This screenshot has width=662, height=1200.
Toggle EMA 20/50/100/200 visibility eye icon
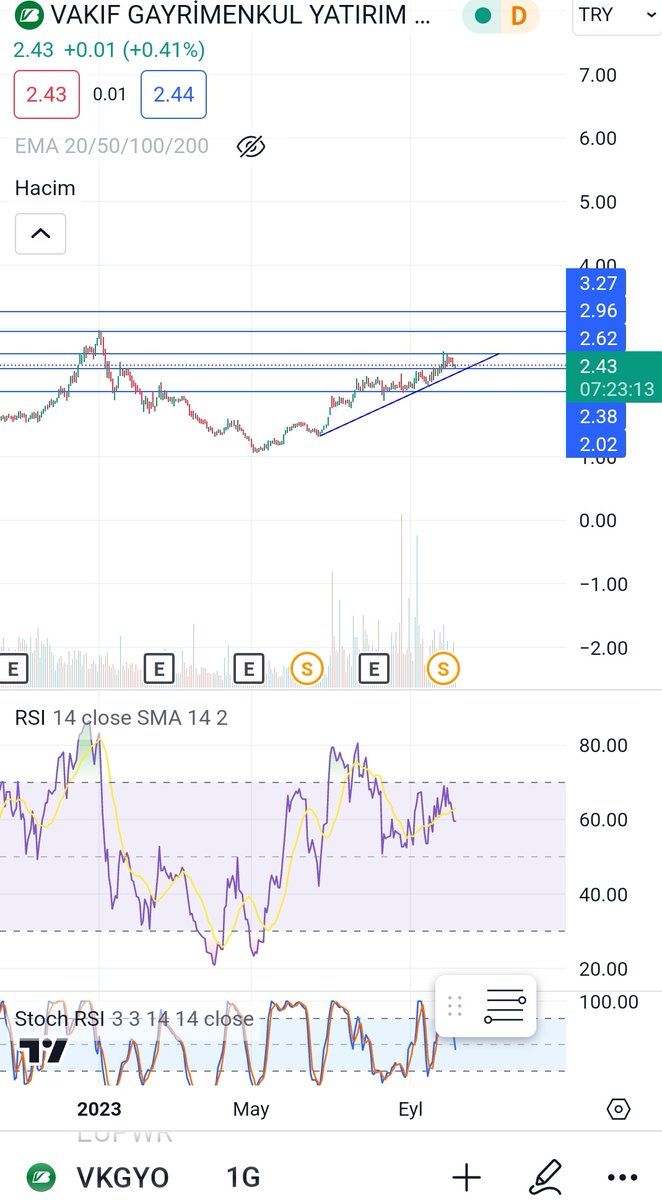(x=251, y=147)
